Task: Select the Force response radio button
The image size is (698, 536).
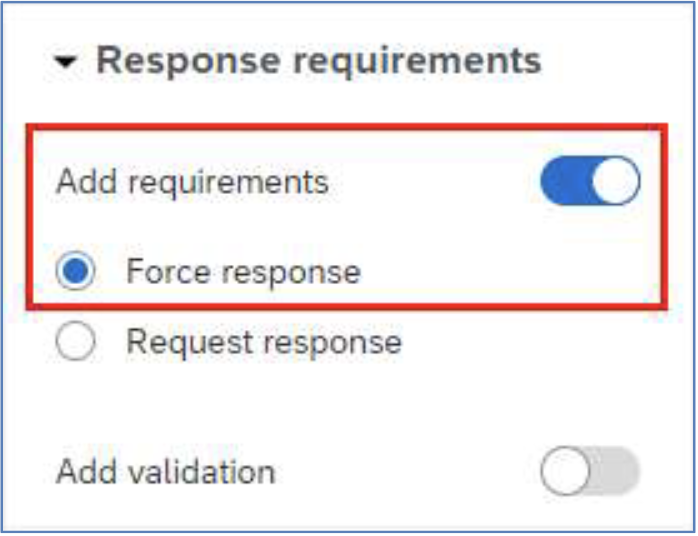Action: point(76,271)
